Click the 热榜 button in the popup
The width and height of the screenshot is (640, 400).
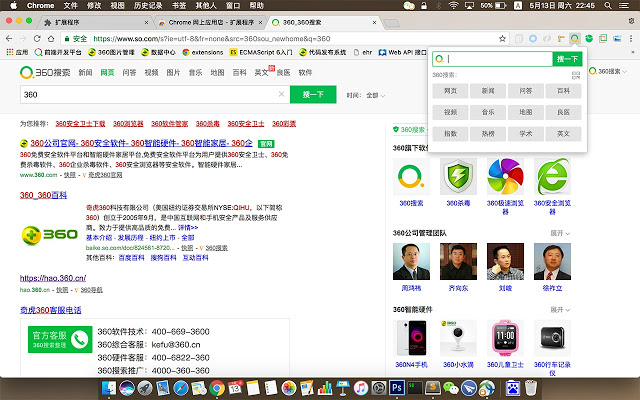pyautogui.click(x=488, y=133)
